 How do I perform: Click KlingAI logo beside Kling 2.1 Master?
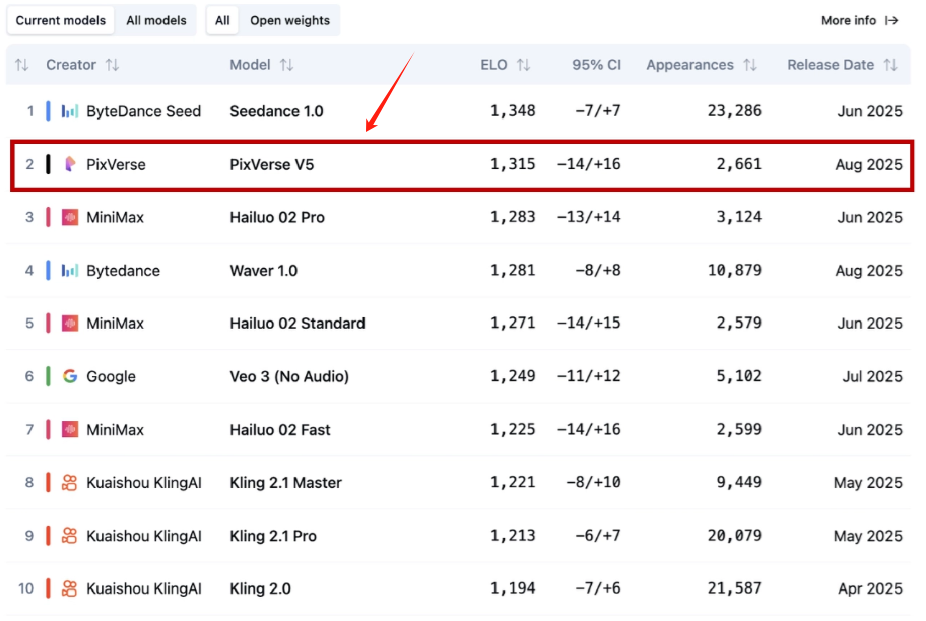pos(70,483)
